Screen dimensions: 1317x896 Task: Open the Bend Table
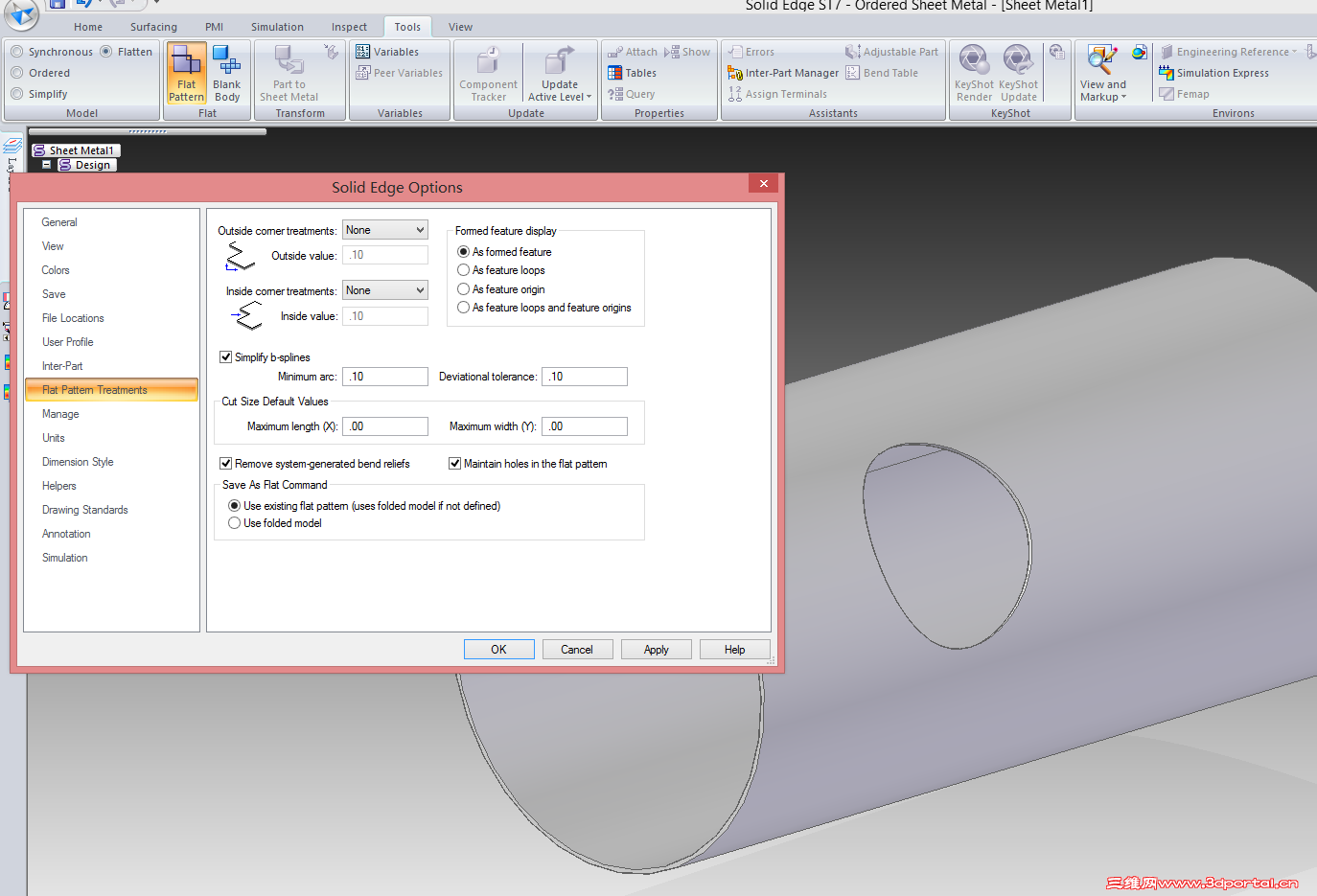coord(882,73)
